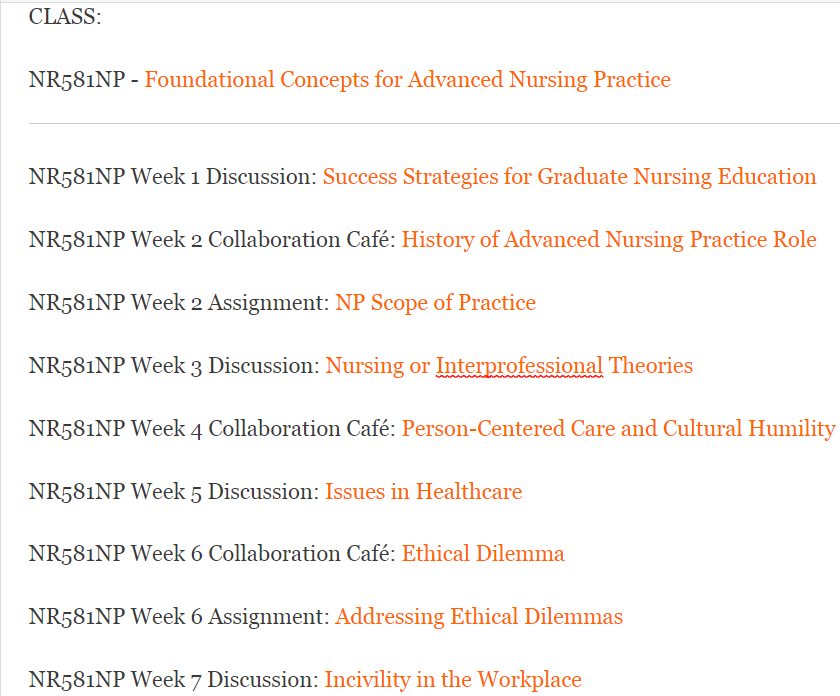Screen dimensions: 840x696
Task: Open Addressing Ethical Dilemmas assignment link
Action: 479,617
